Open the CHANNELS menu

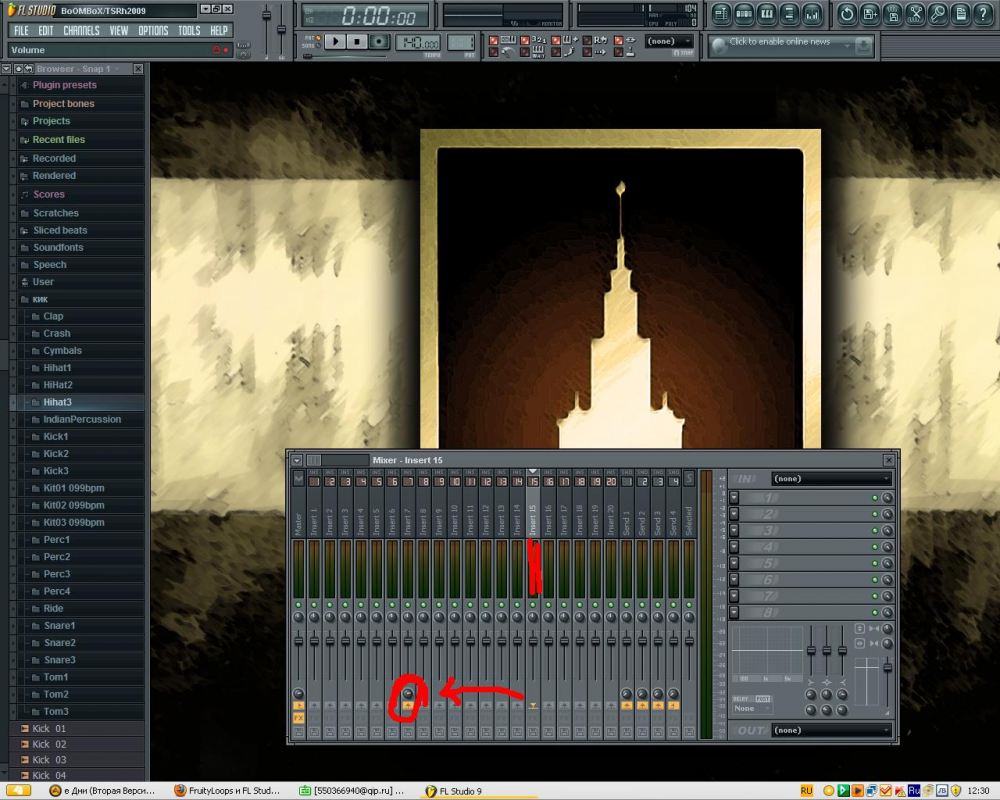(81, 31)
